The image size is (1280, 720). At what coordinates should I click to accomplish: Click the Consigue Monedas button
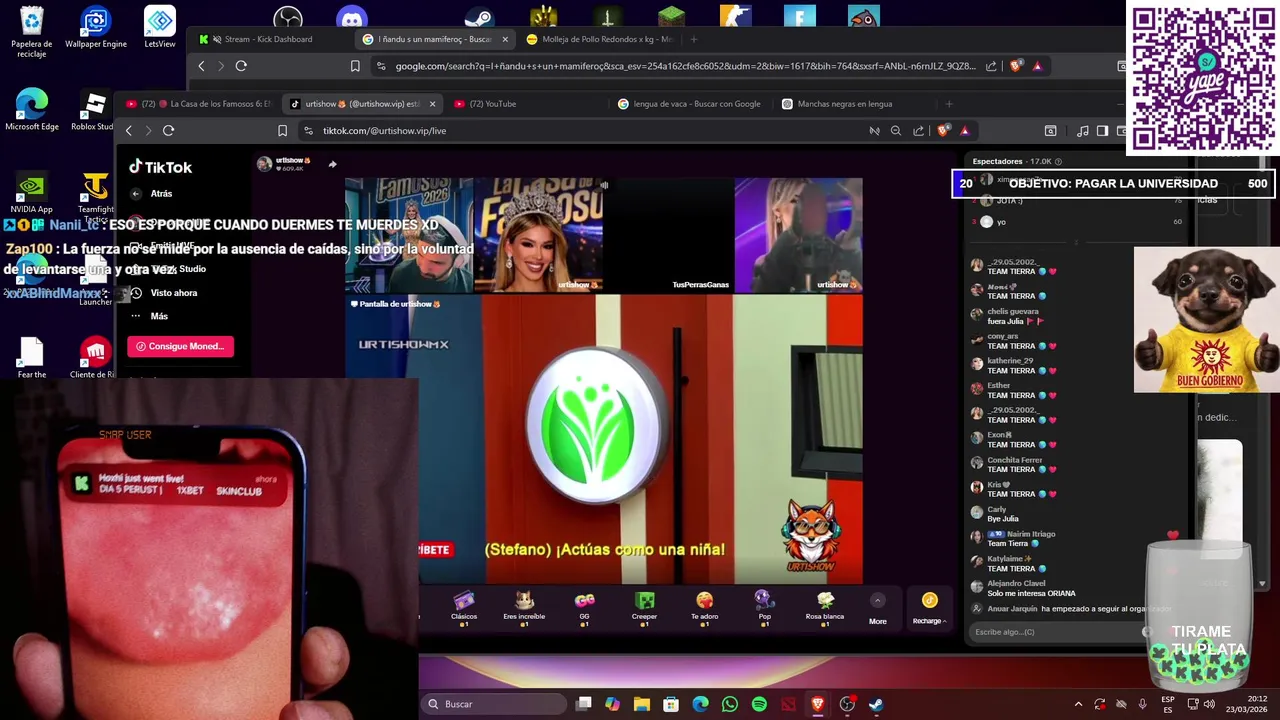click(x=180, y=346)
